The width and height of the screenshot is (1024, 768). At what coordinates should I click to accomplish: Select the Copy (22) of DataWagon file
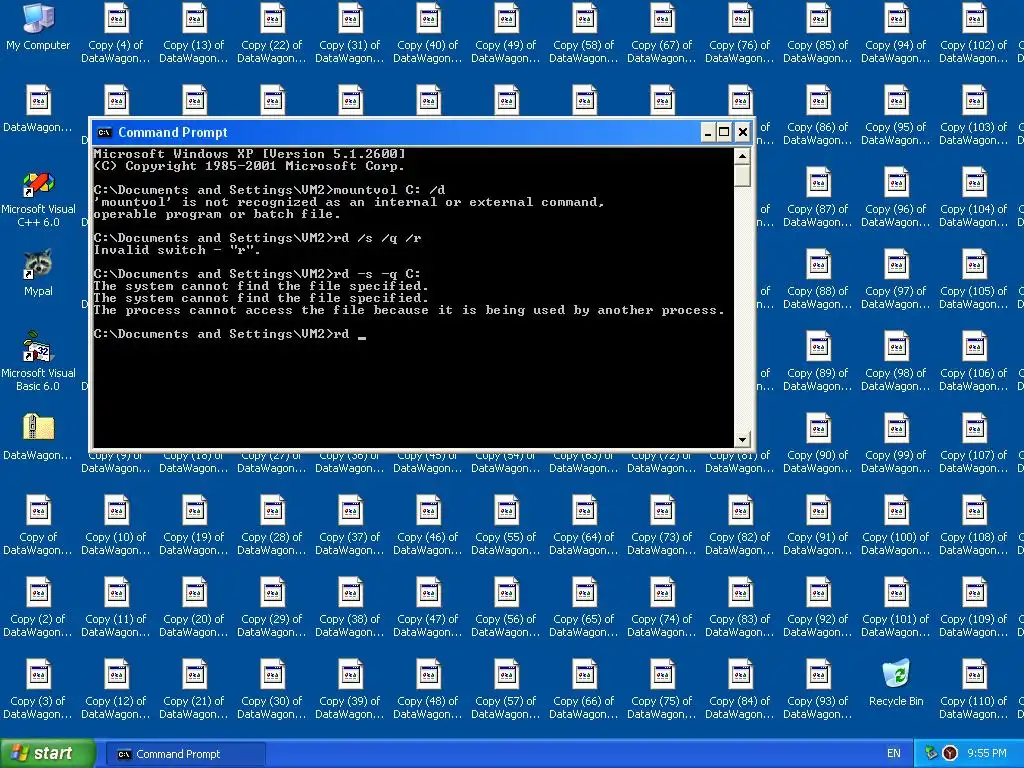pos(272,33)
